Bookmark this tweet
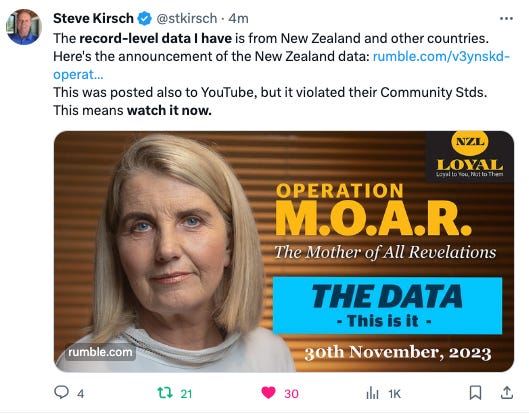This screenshot has width=529, height=414. (x=475, y=393)
